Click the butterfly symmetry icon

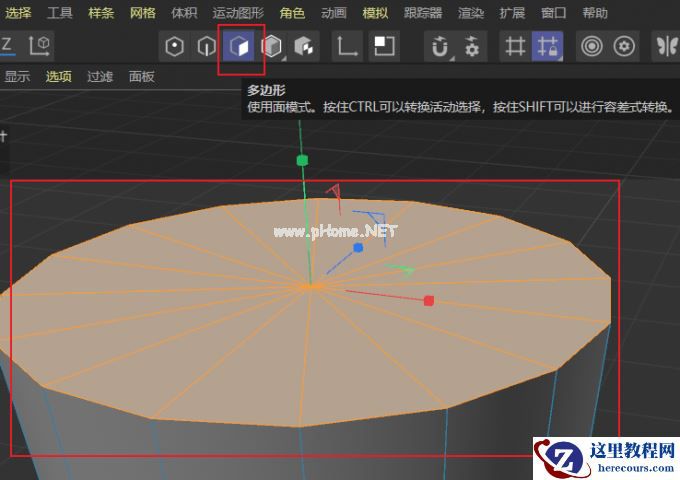coord(667,46)
